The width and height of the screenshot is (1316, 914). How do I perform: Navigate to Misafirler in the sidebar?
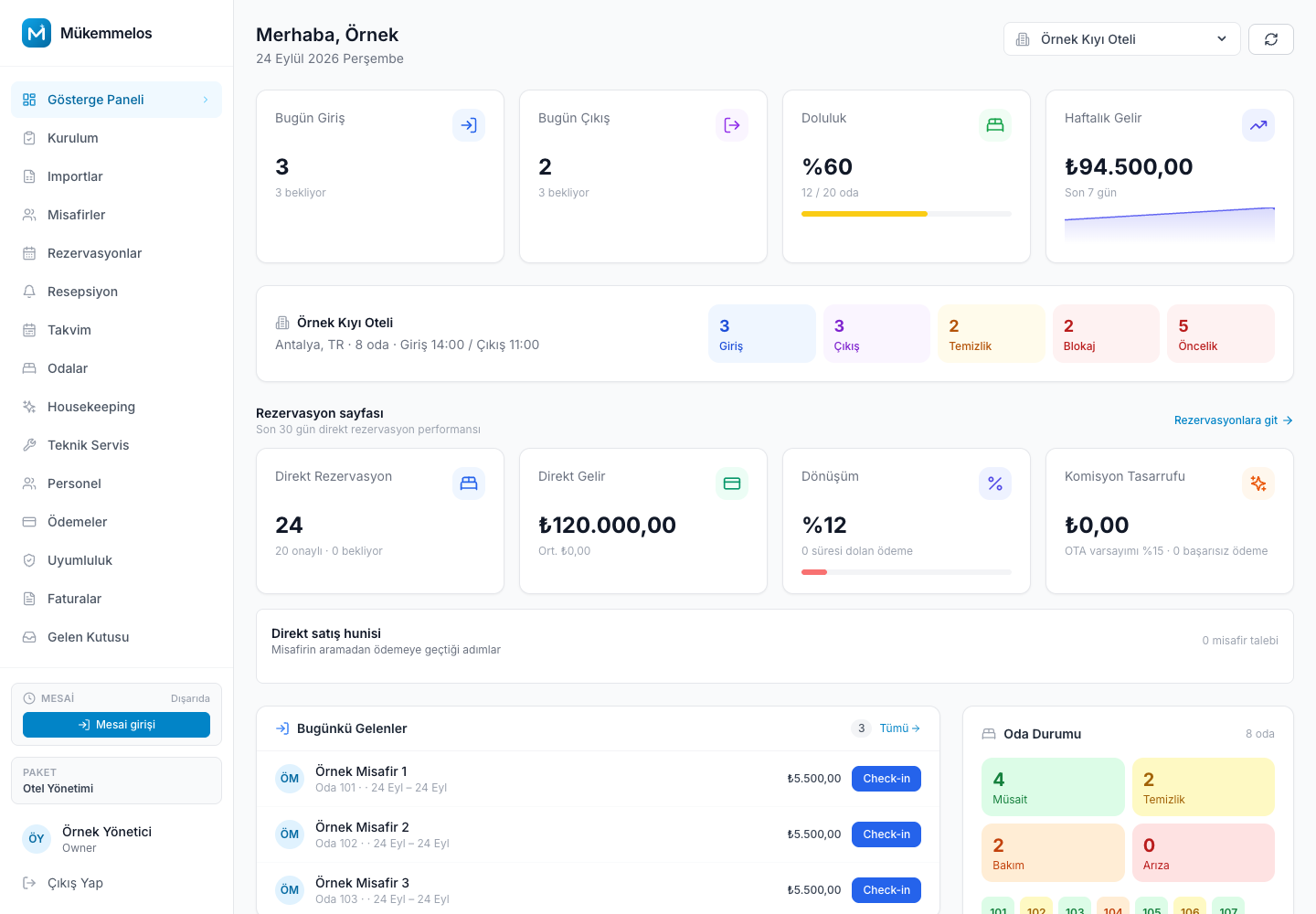click(x=116, y=215)
